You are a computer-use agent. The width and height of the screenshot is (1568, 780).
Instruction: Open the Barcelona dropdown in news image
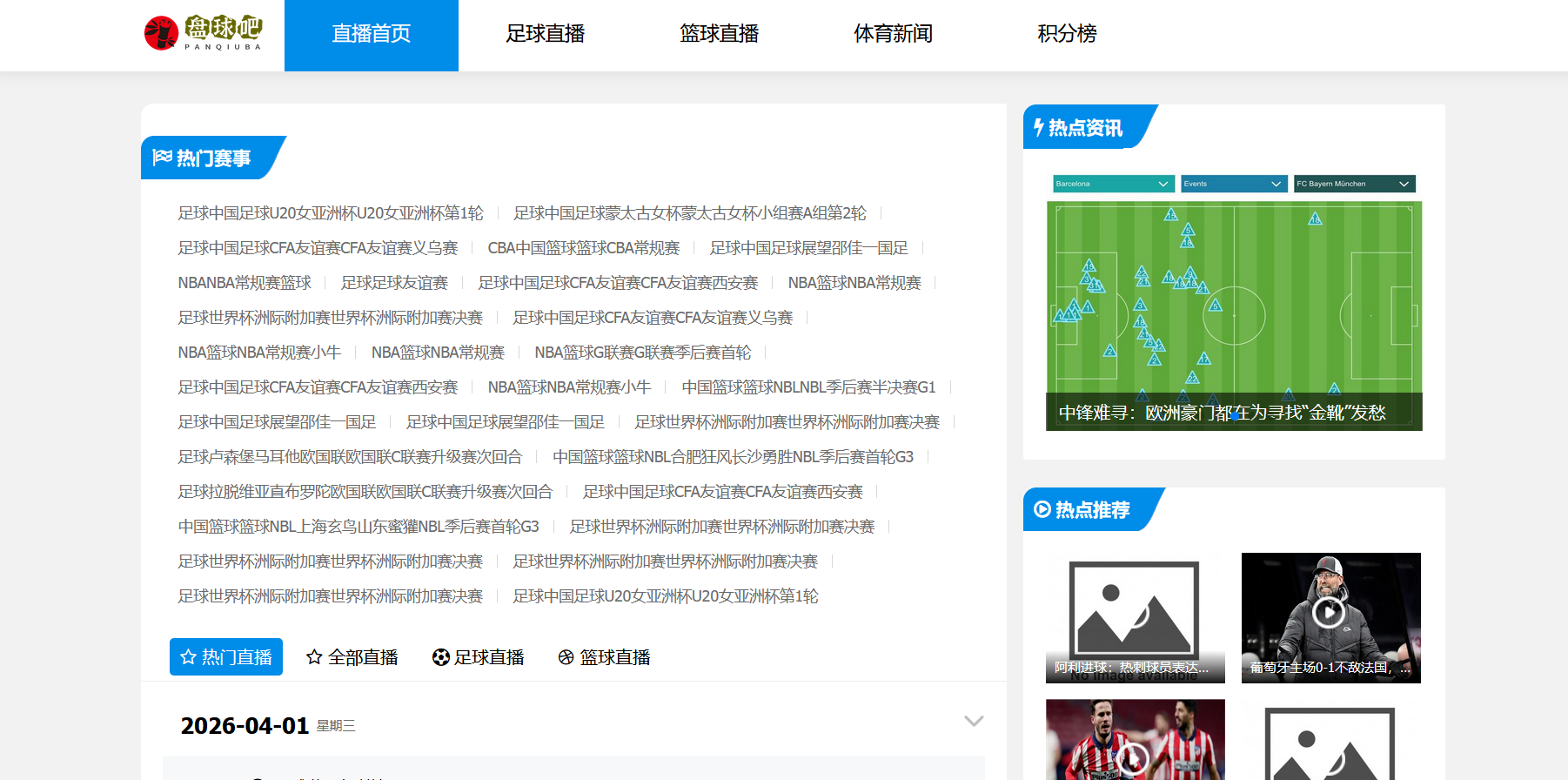tap(1113, 184)
